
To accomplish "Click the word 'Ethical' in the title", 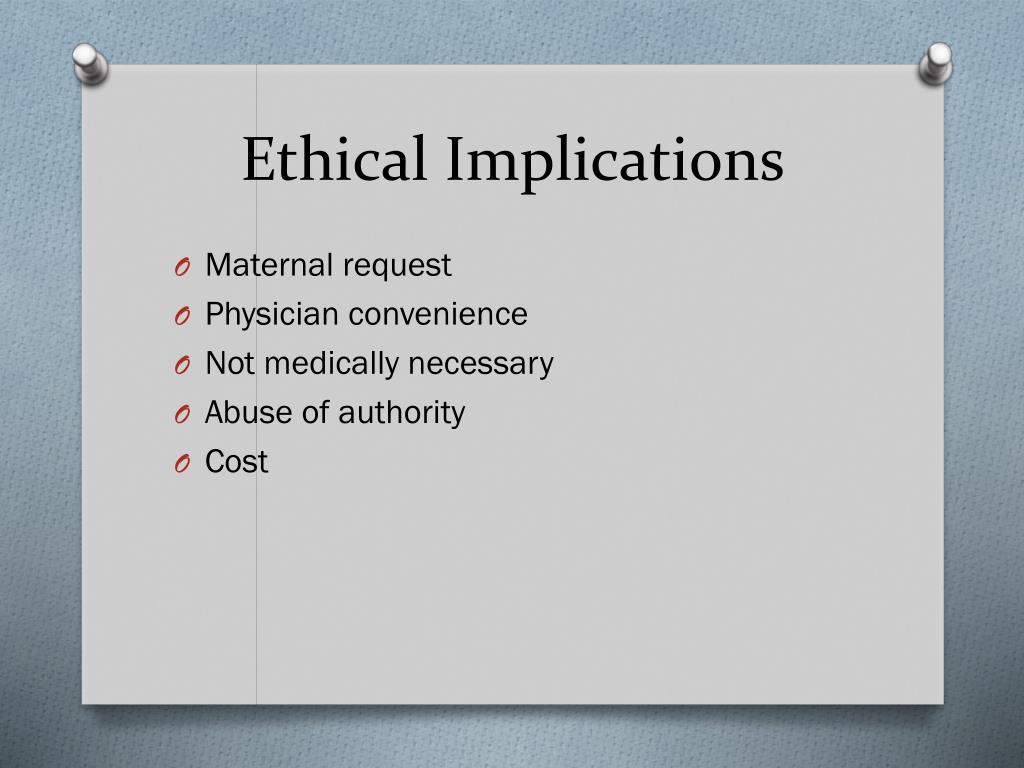I will (x=334, y=159).
